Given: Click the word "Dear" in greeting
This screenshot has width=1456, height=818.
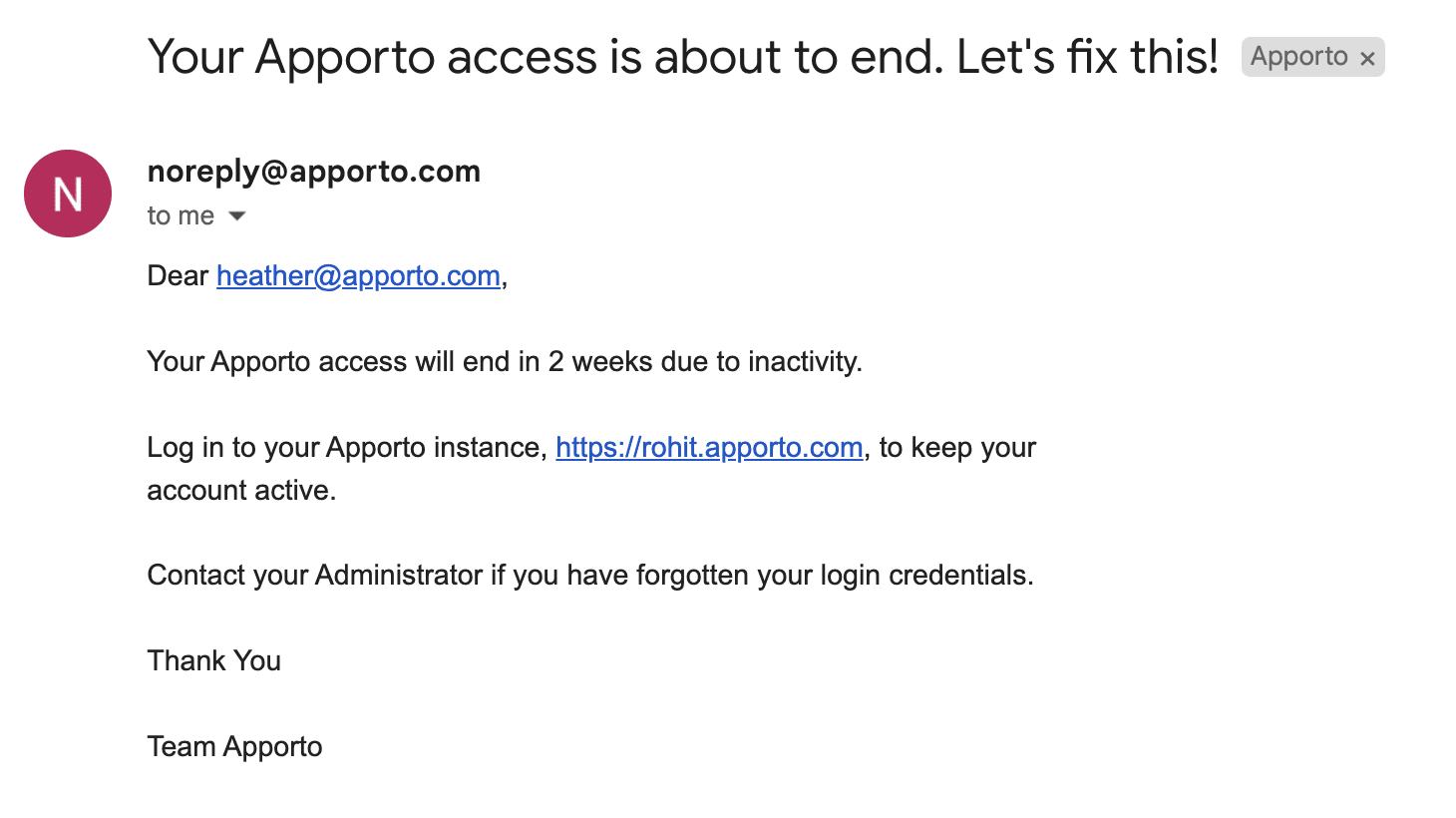Looking at the screenshot, I should (x=178, y=276).
